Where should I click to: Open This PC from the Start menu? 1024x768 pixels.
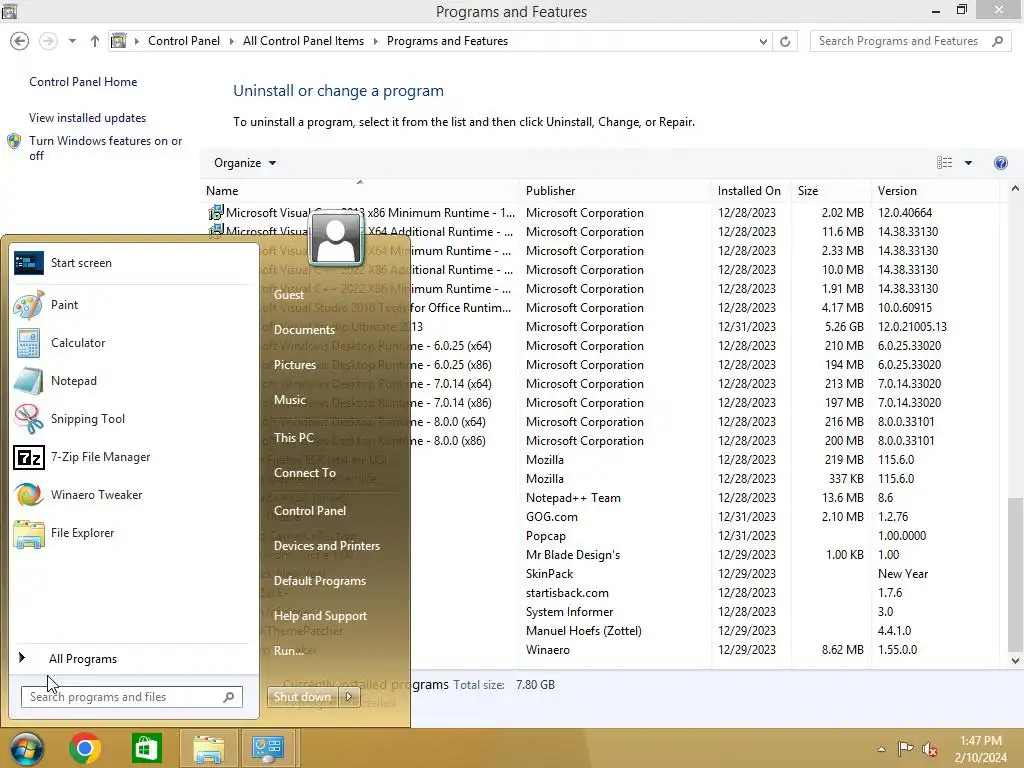(x=293, y=438)
